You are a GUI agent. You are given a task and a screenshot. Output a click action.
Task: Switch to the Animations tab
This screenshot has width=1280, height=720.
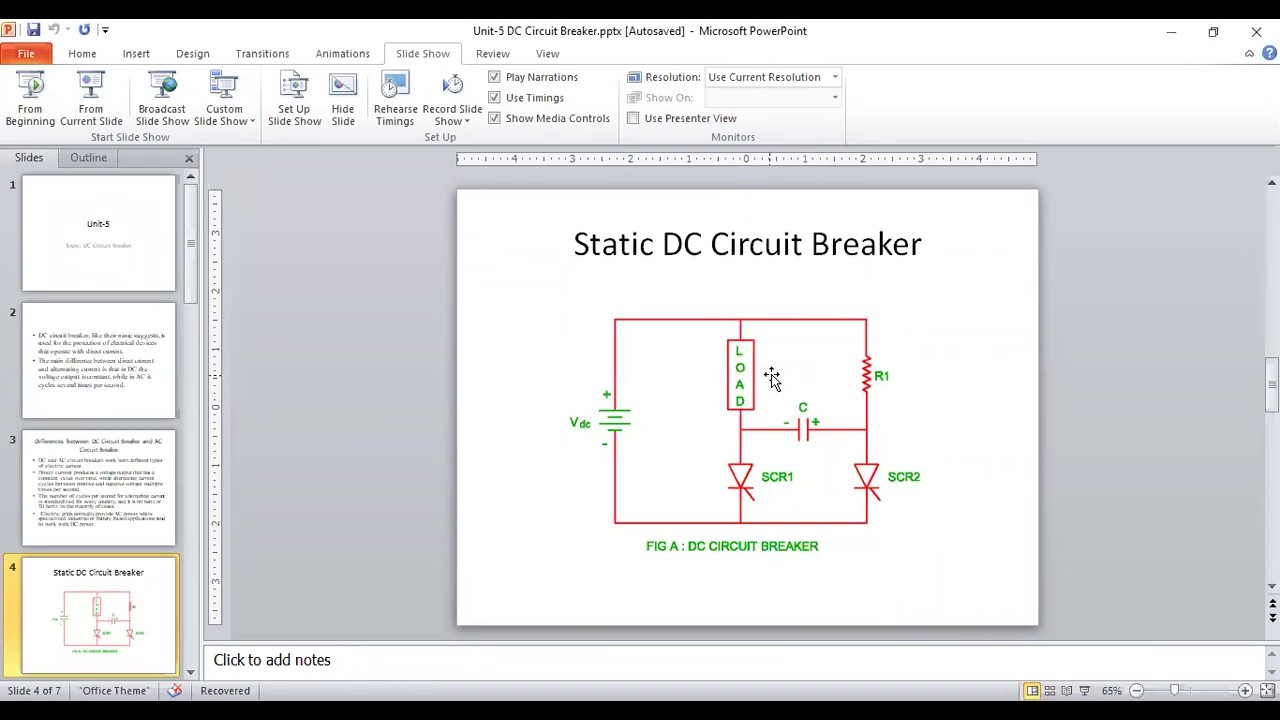tap(343, 54)
